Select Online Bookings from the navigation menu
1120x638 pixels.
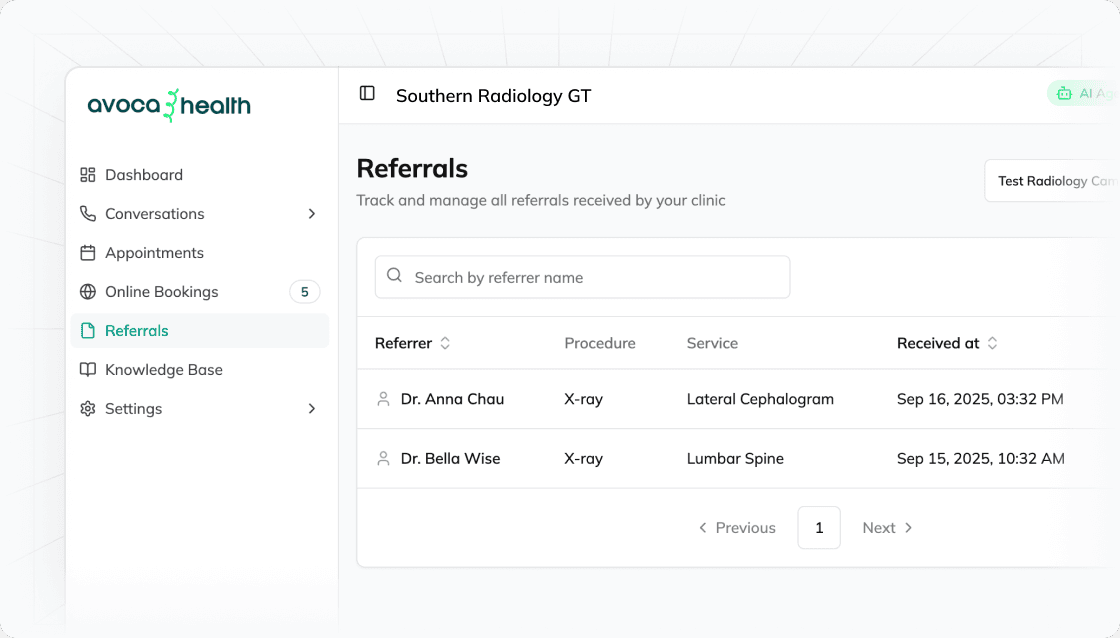pos(162,291)
